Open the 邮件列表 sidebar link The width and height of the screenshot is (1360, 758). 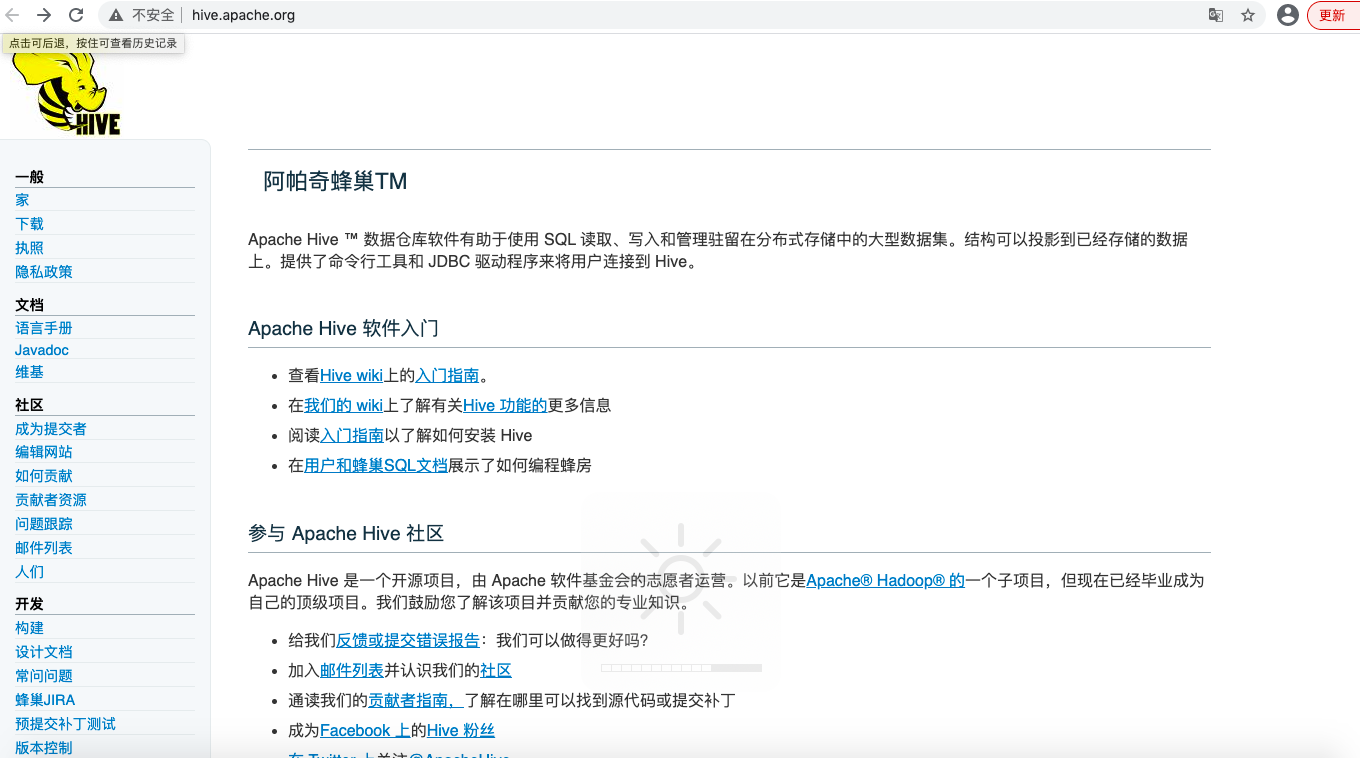[43, 547]
